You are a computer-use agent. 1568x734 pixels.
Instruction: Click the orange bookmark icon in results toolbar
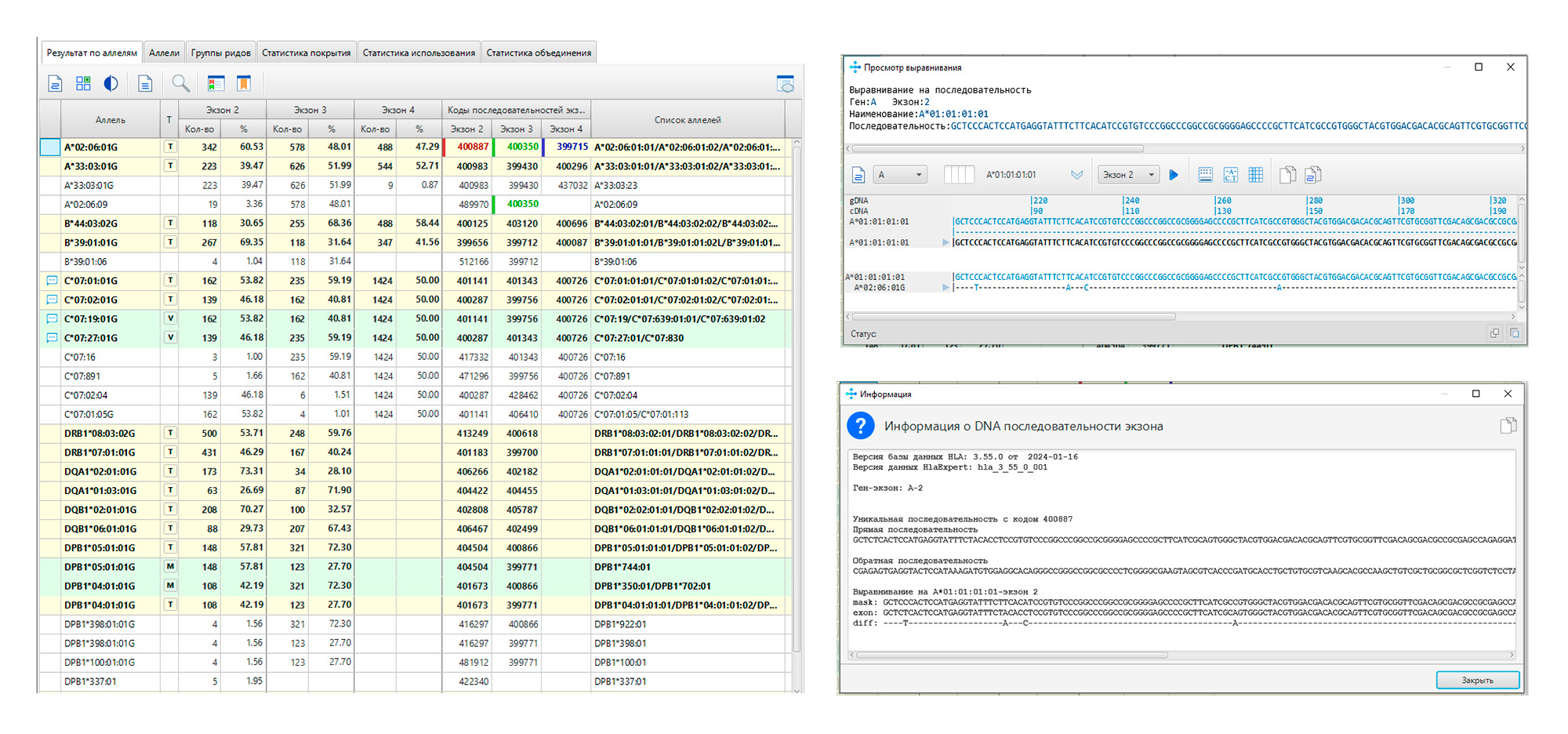[244, 83]
